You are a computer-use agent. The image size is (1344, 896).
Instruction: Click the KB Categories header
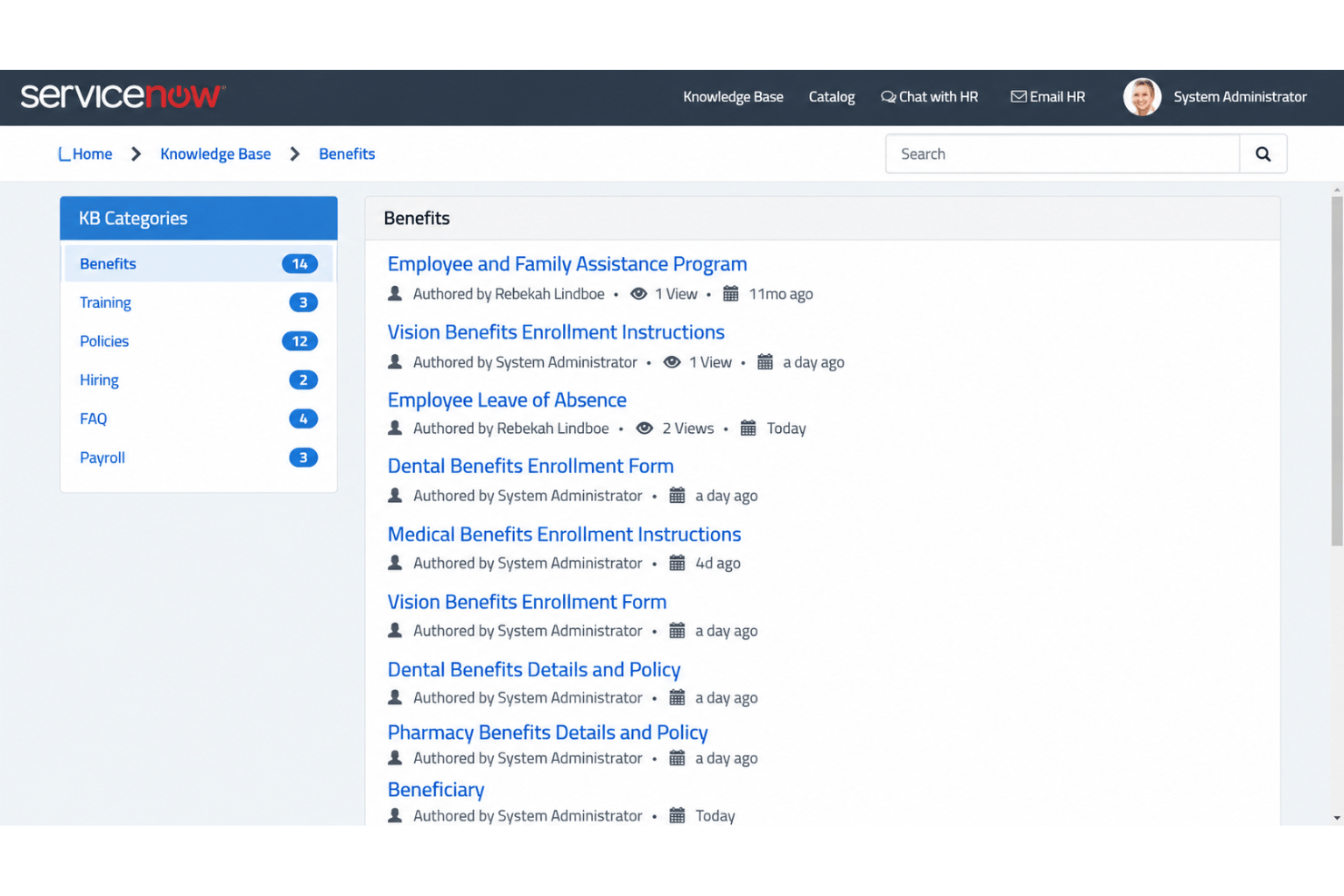[199, 218]
